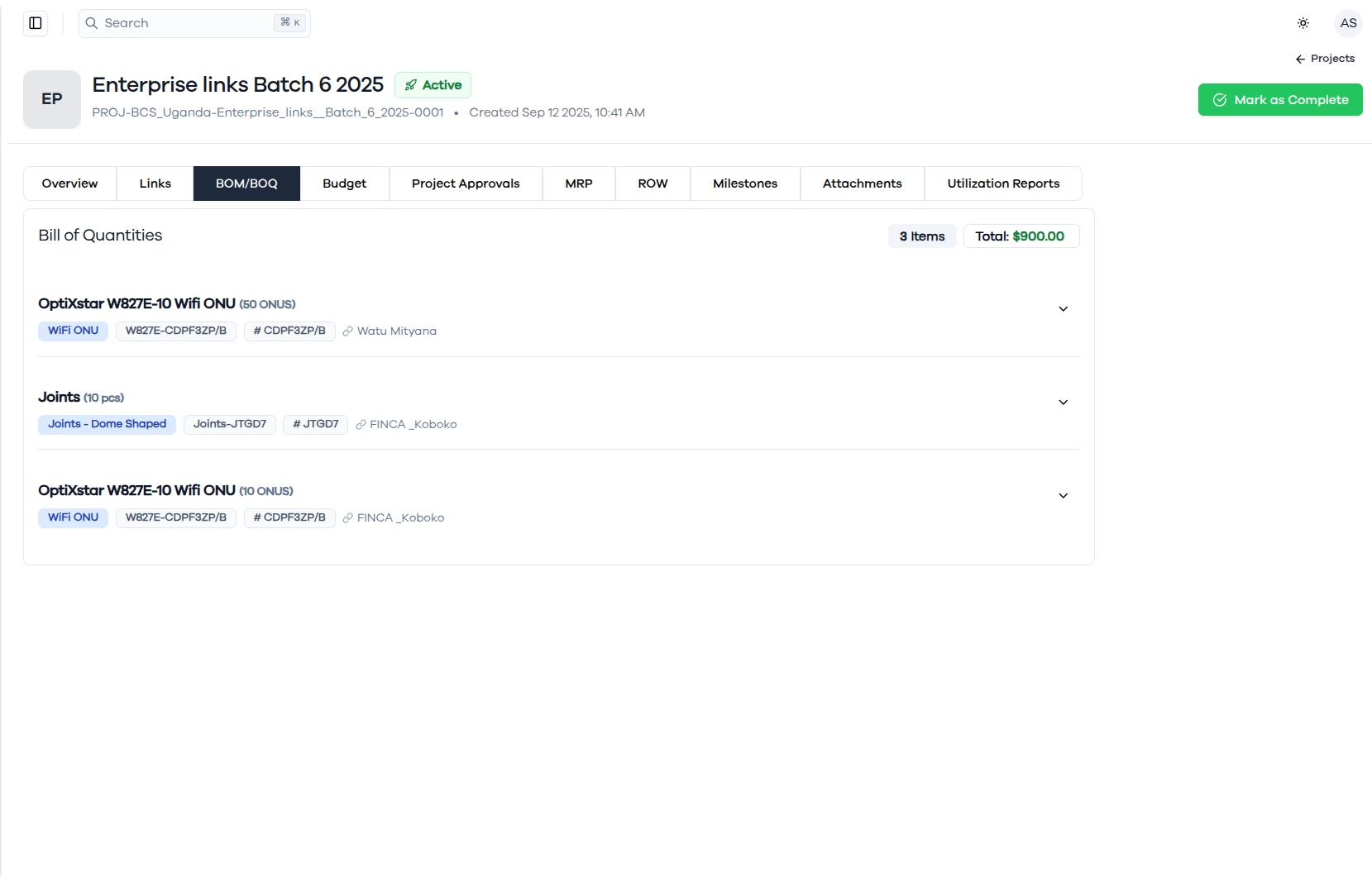Screen dimensions: 1372x877
Task: Click W827E-CDPF3ZP/B tag in 50 ONUS row
Action: point(176,331)
